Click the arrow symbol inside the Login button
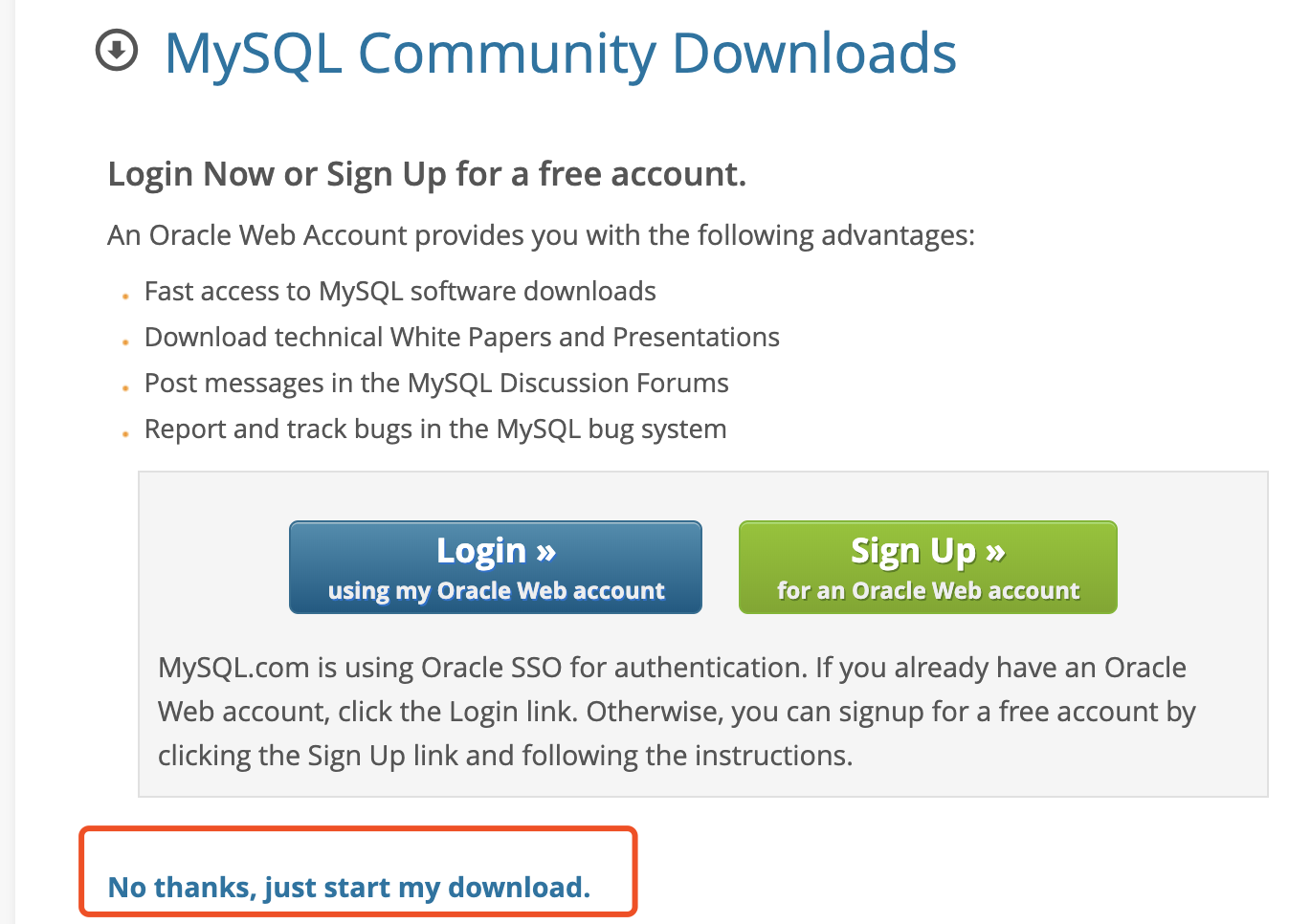The height and width of the screenshot is (924, 1311). tap(545, 550)
